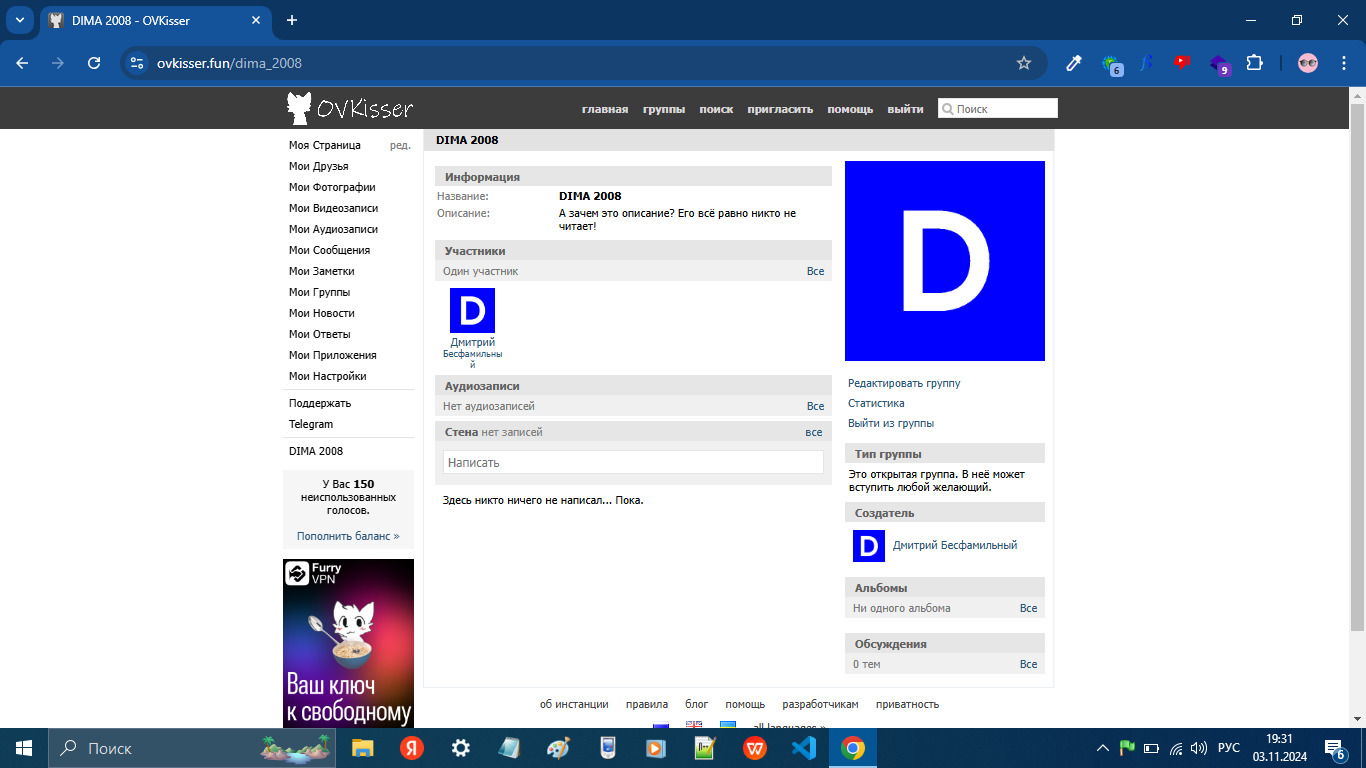This screenshot has width=1366, height=768.
Task: View site information icon in address bar
Action: pyautogui.click(x=138, y=63)
